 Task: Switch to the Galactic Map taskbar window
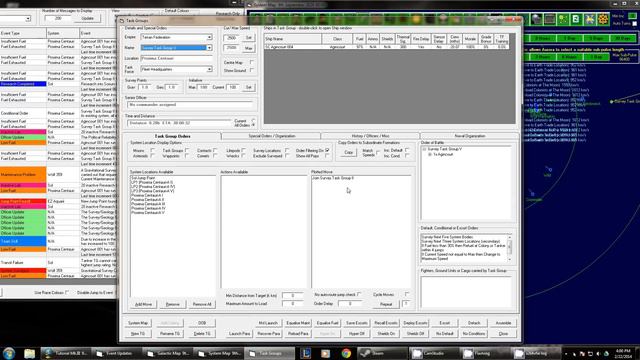168,353
